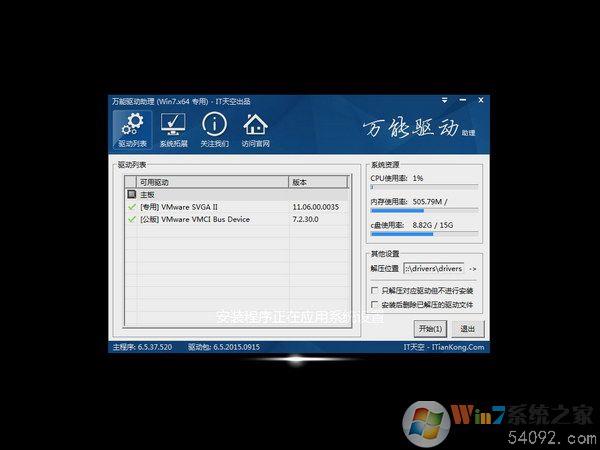
Task: Toggle the 主板 group checkbox
Action: click(132, 194)
